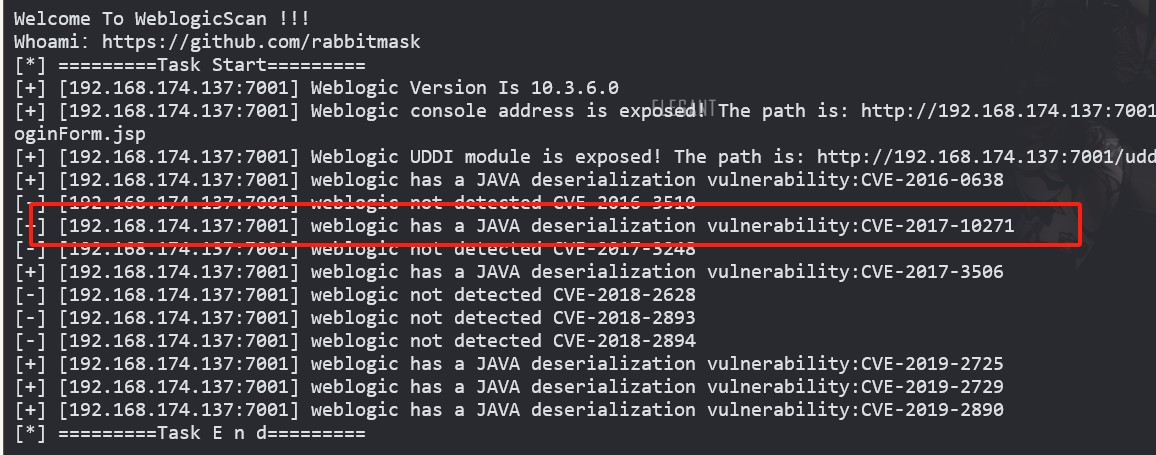Click the CVE-2019-2729 vulnerability text
The height and width of the screenshot is (455, 1156).
click(932, 387)
